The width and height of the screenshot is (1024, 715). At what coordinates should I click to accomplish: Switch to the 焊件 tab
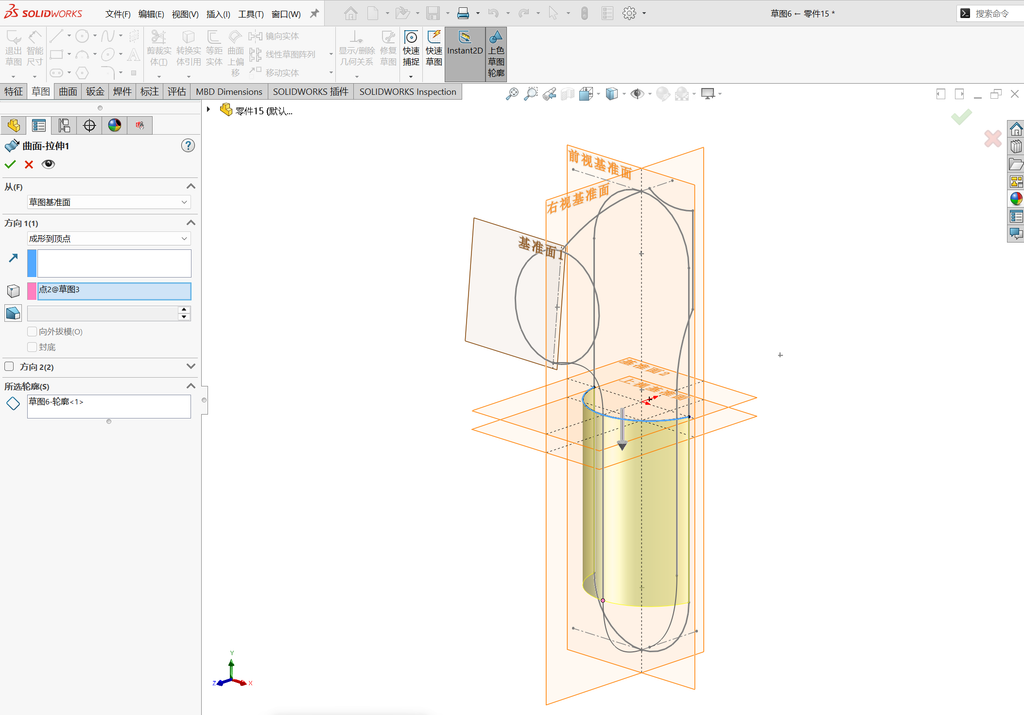(x=122, y=91)
